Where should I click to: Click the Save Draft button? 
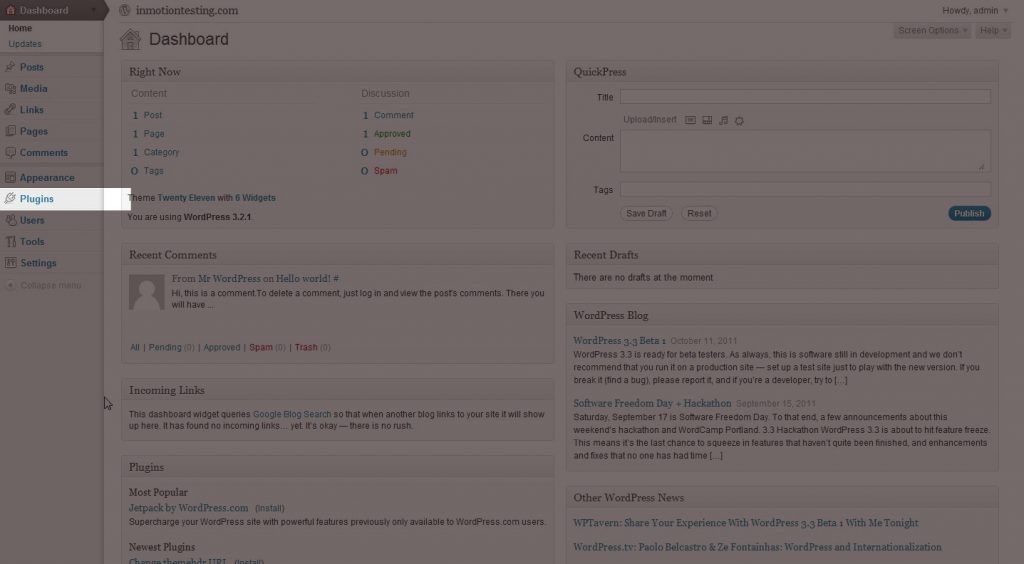click(x=646, y=213)
